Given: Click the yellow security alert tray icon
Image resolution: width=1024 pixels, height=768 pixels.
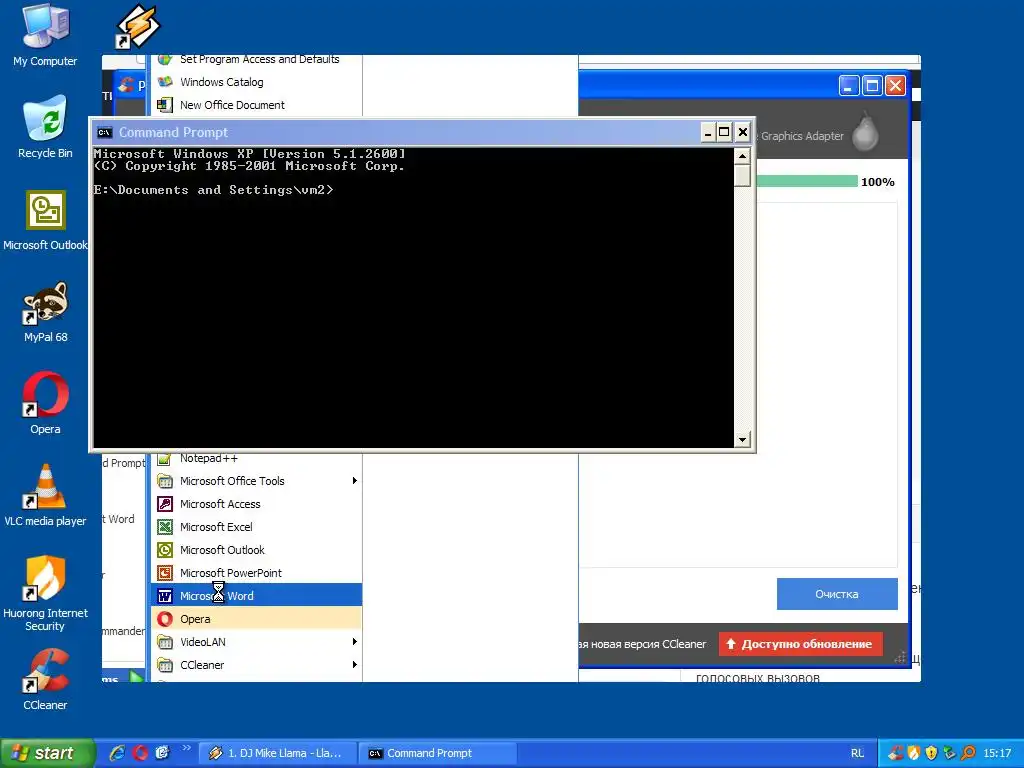Looking at the screenshot, I should (x=931, y=753).
